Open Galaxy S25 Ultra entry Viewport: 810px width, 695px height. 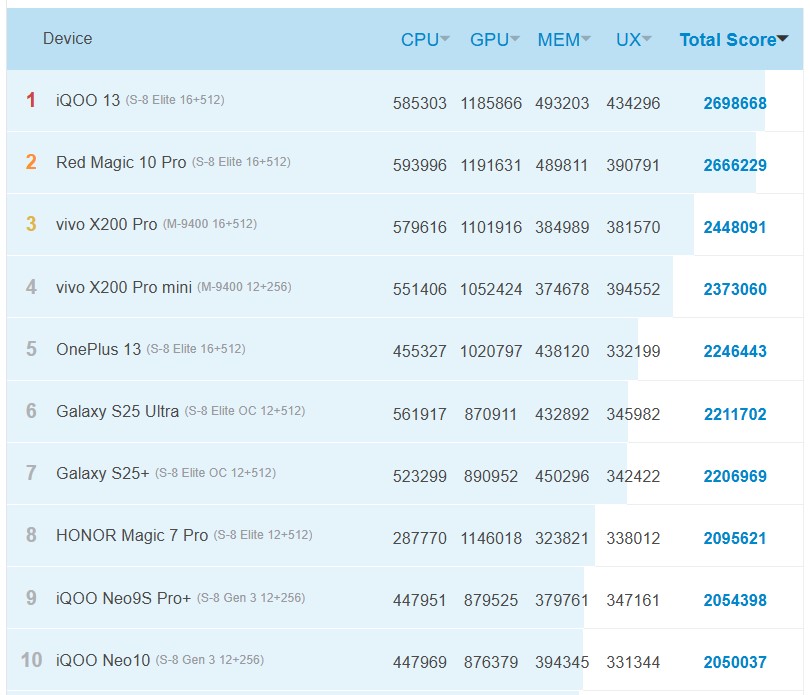tap(117, 411)
